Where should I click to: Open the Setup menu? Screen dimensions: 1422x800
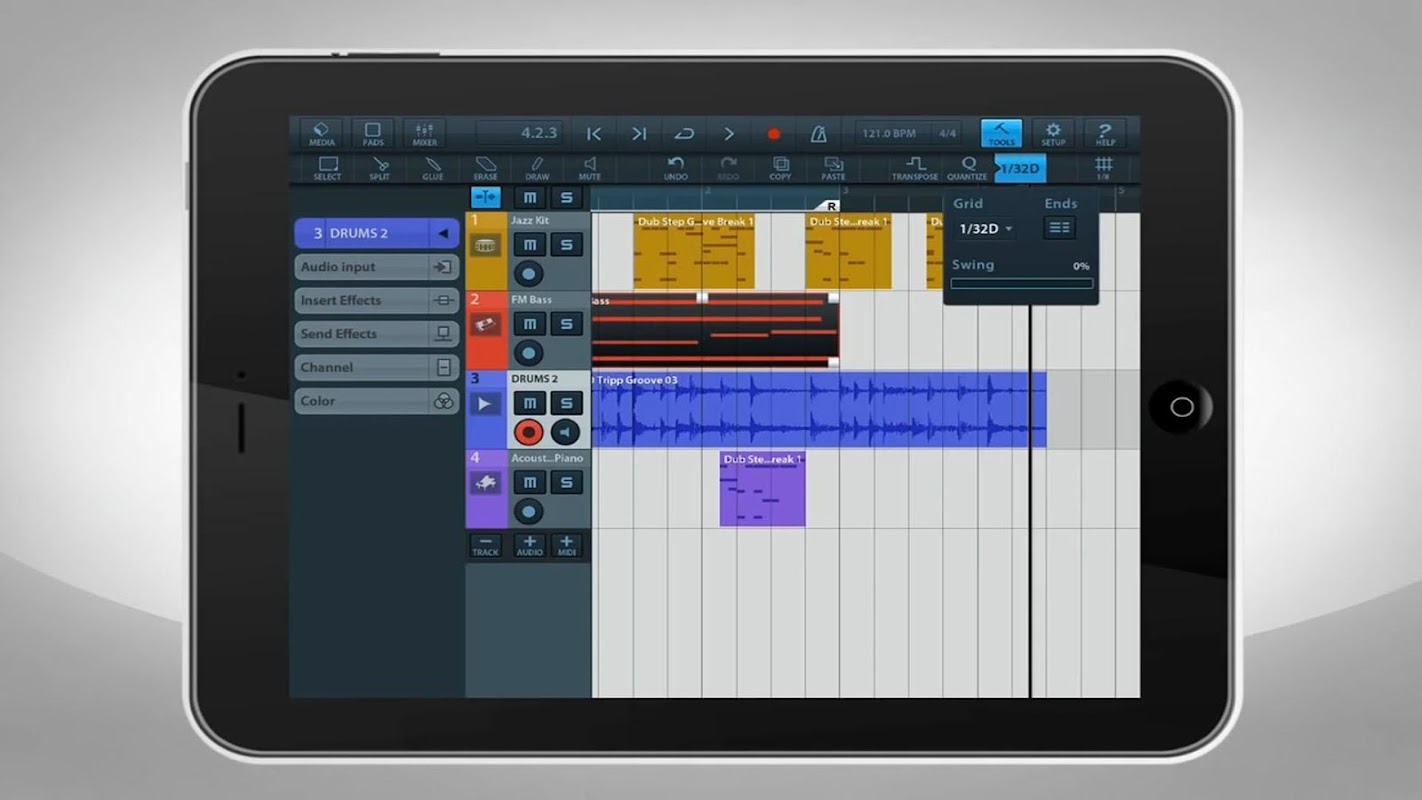(x=1053, y=134)
